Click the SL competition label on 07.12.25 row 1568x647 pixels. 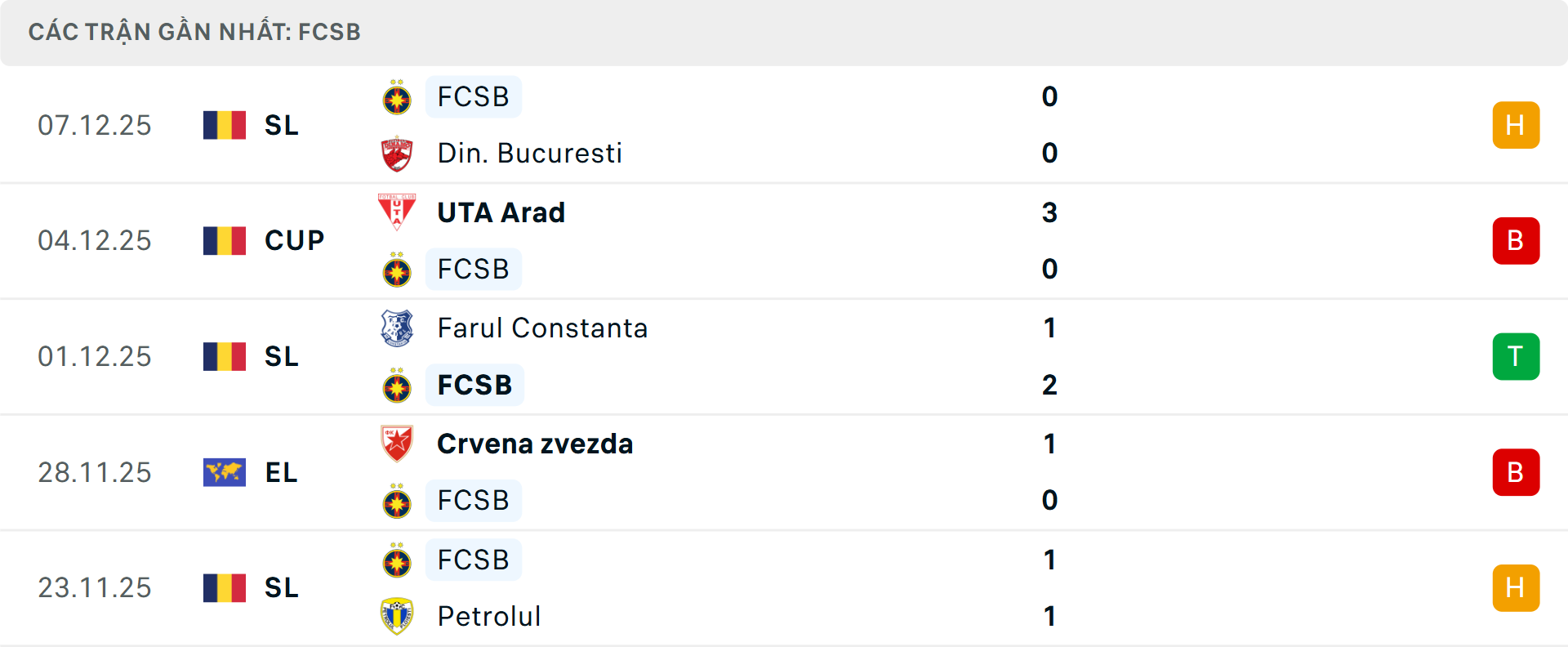click(281, 124)
